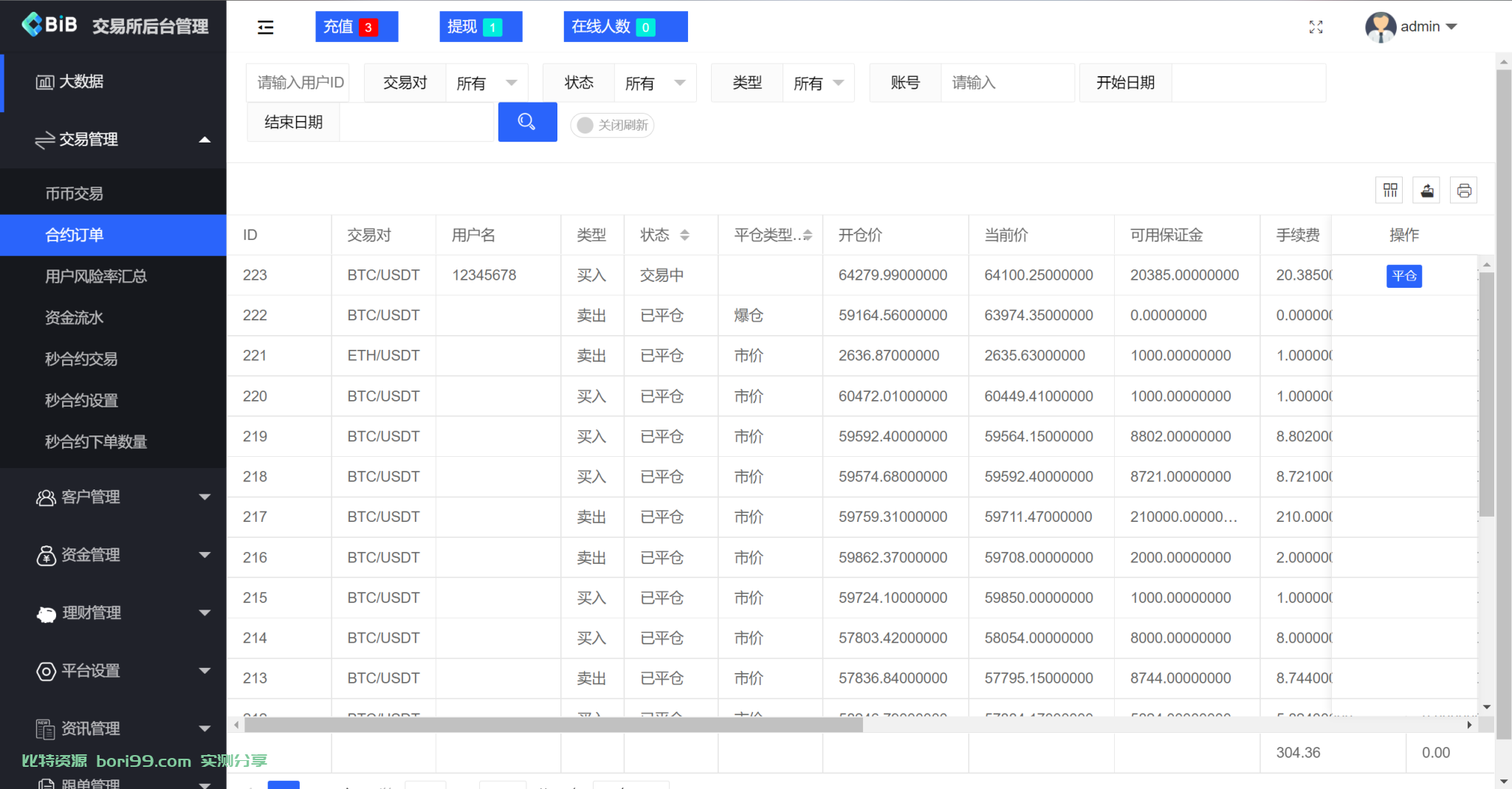1512x789 pixels.
Task: Toggle the 关闭刷新 switch
Action: pyautogui.click(x=612, y=125)
